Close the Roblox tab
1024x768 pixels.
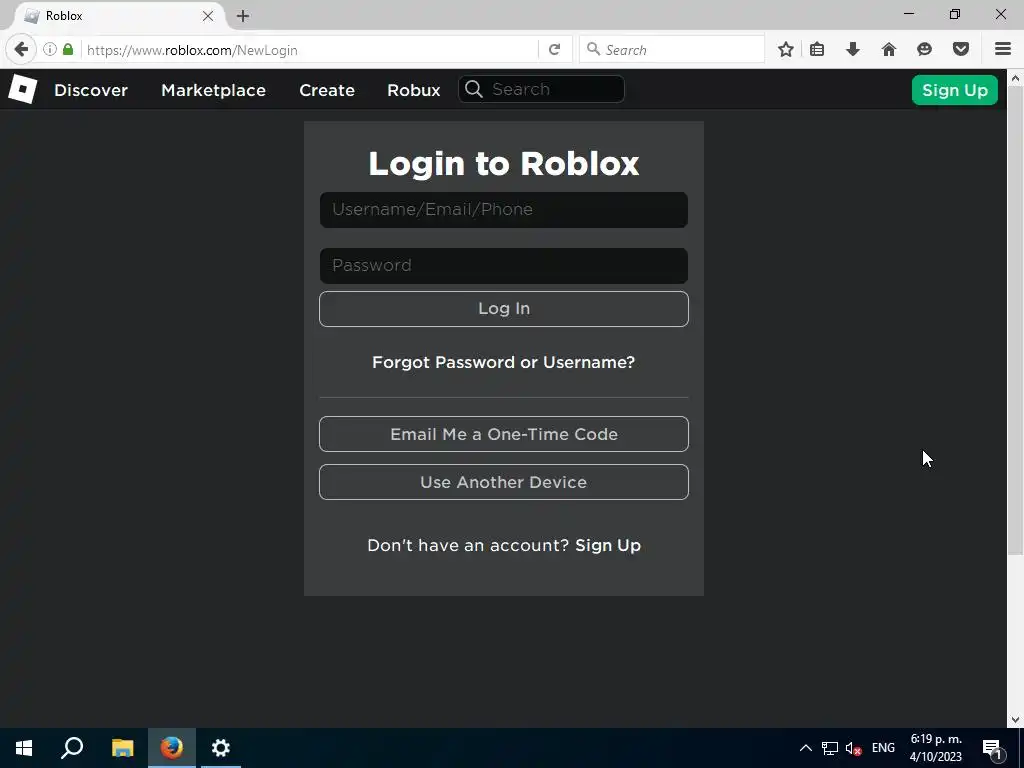point(208,16)
